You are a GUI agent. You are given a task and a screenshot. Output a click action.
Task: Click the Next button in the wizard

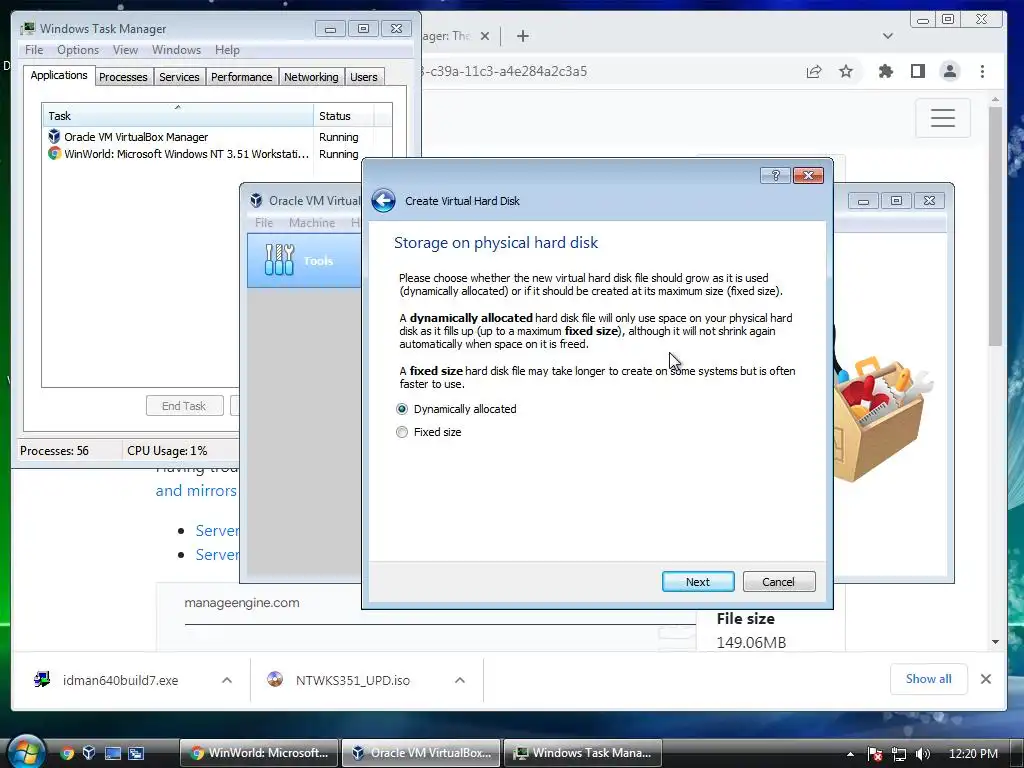point(697,582)
